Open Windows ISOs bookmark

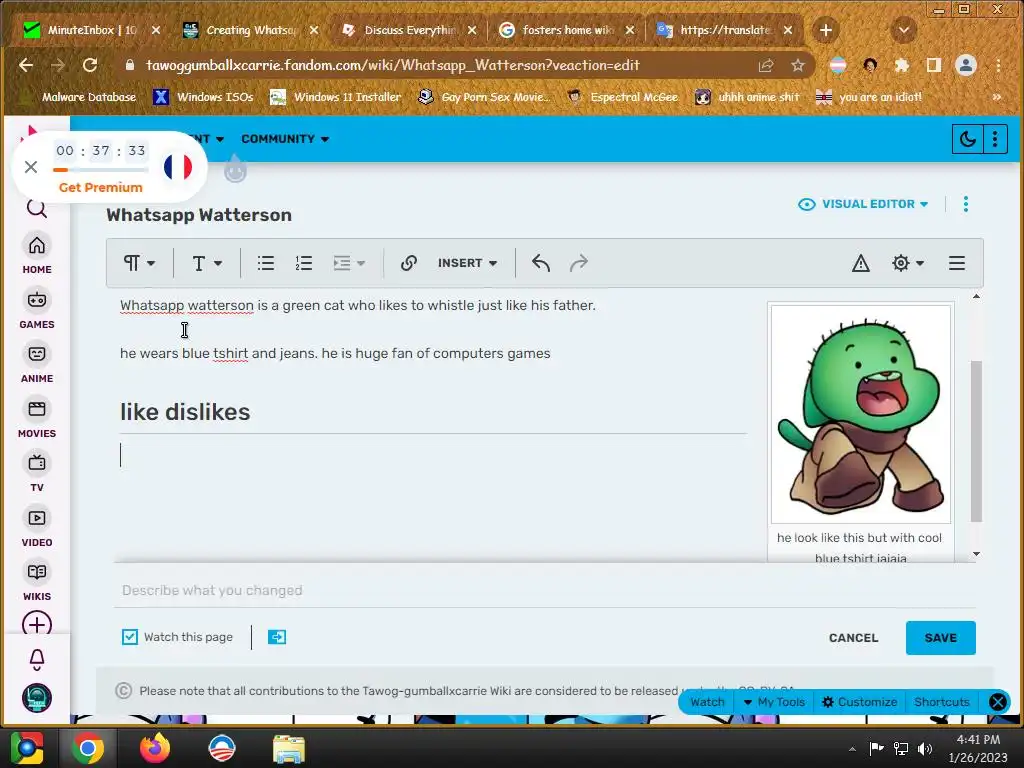tap(203, 97)
